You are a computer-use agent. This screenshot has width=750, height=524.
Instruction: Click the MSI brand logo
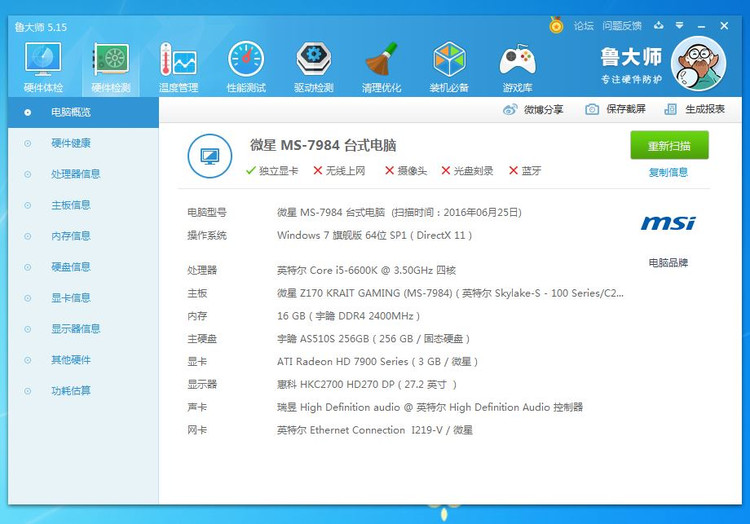(668, 223)
